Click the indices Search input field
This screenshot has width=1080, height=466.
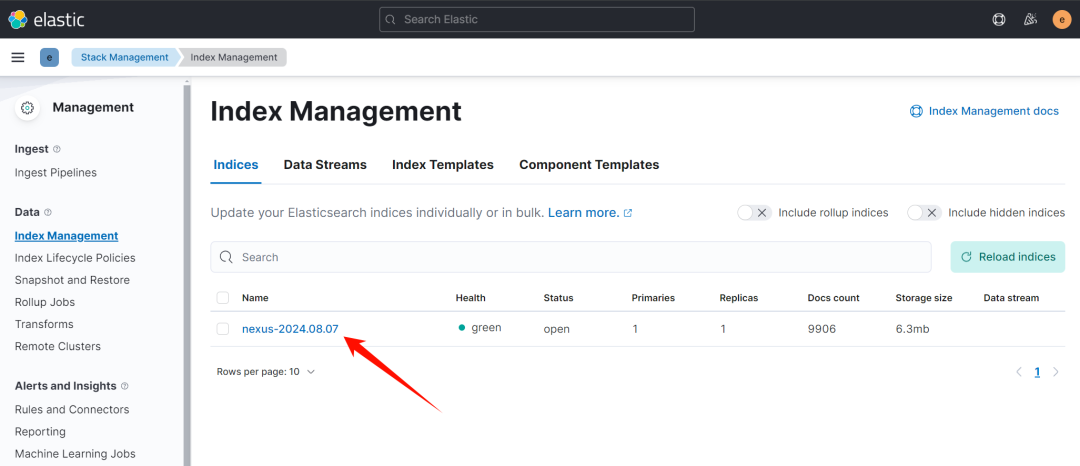pyautogui.click(x=570, y=257)
